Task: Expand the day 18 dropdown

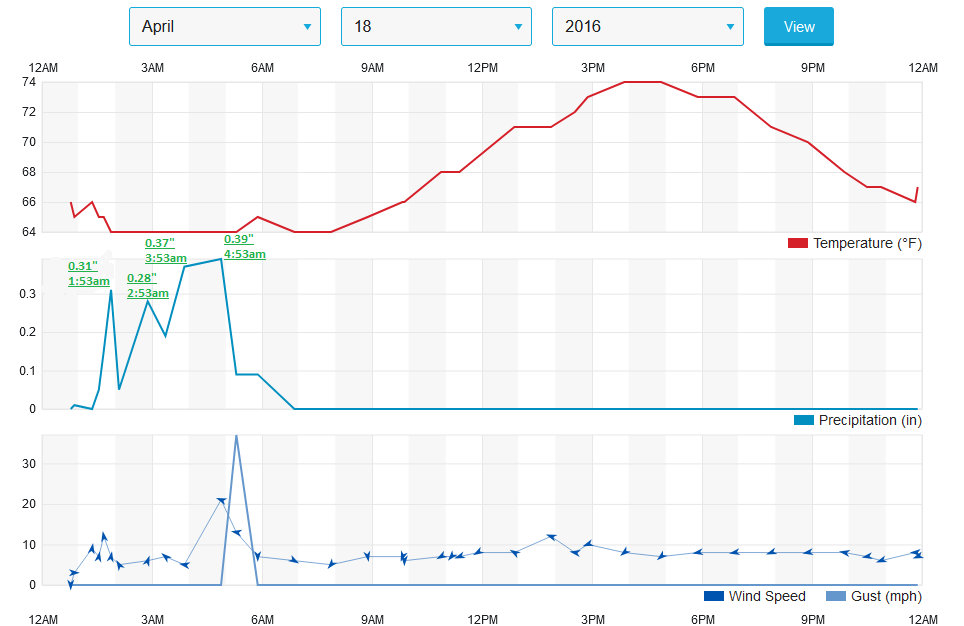Action: pos(435,27)
